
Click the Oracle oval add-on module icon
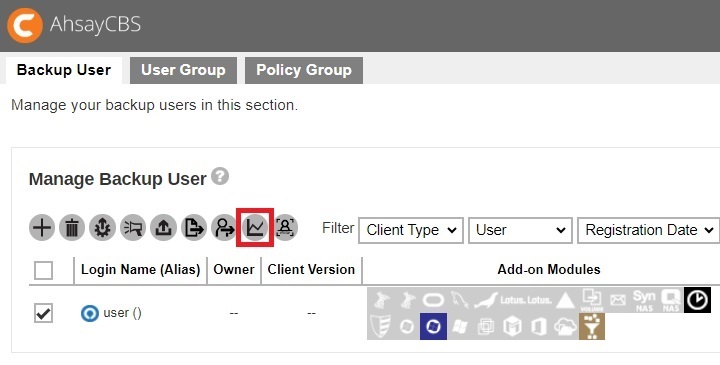click(433, 300)
